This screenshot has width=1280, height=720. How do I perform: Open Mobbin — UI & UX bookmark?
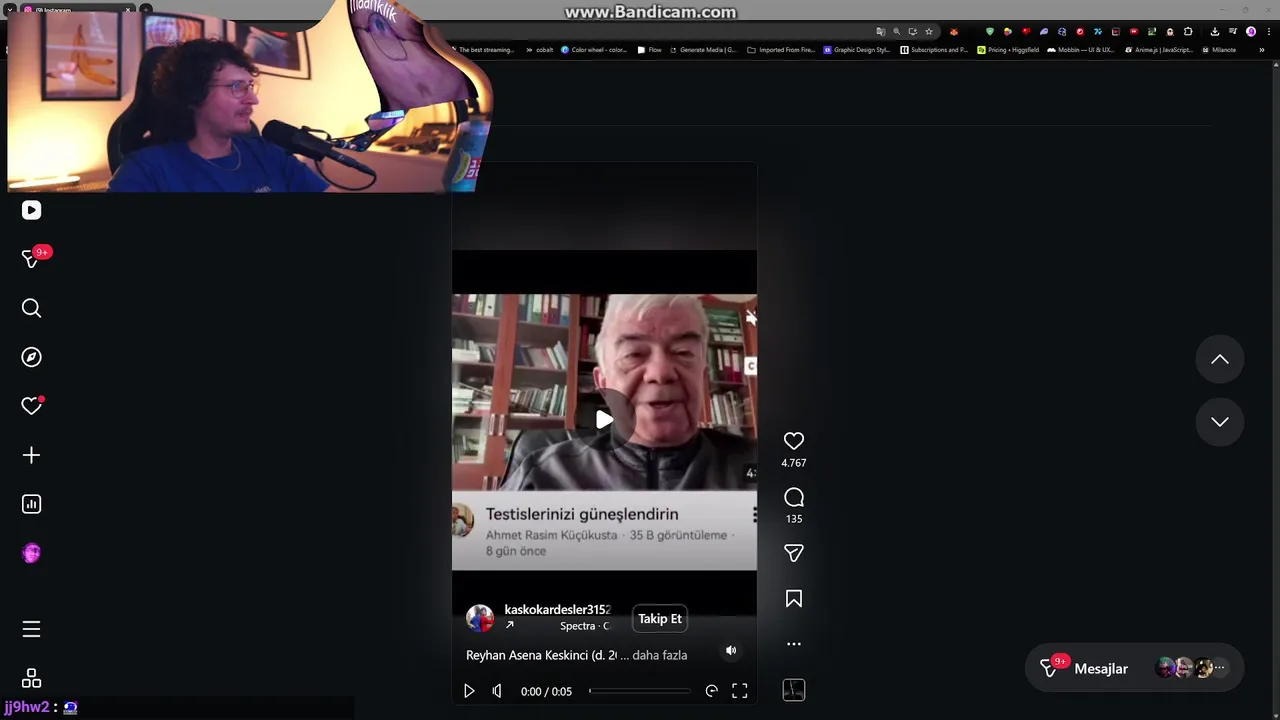tap(1081, 50)
